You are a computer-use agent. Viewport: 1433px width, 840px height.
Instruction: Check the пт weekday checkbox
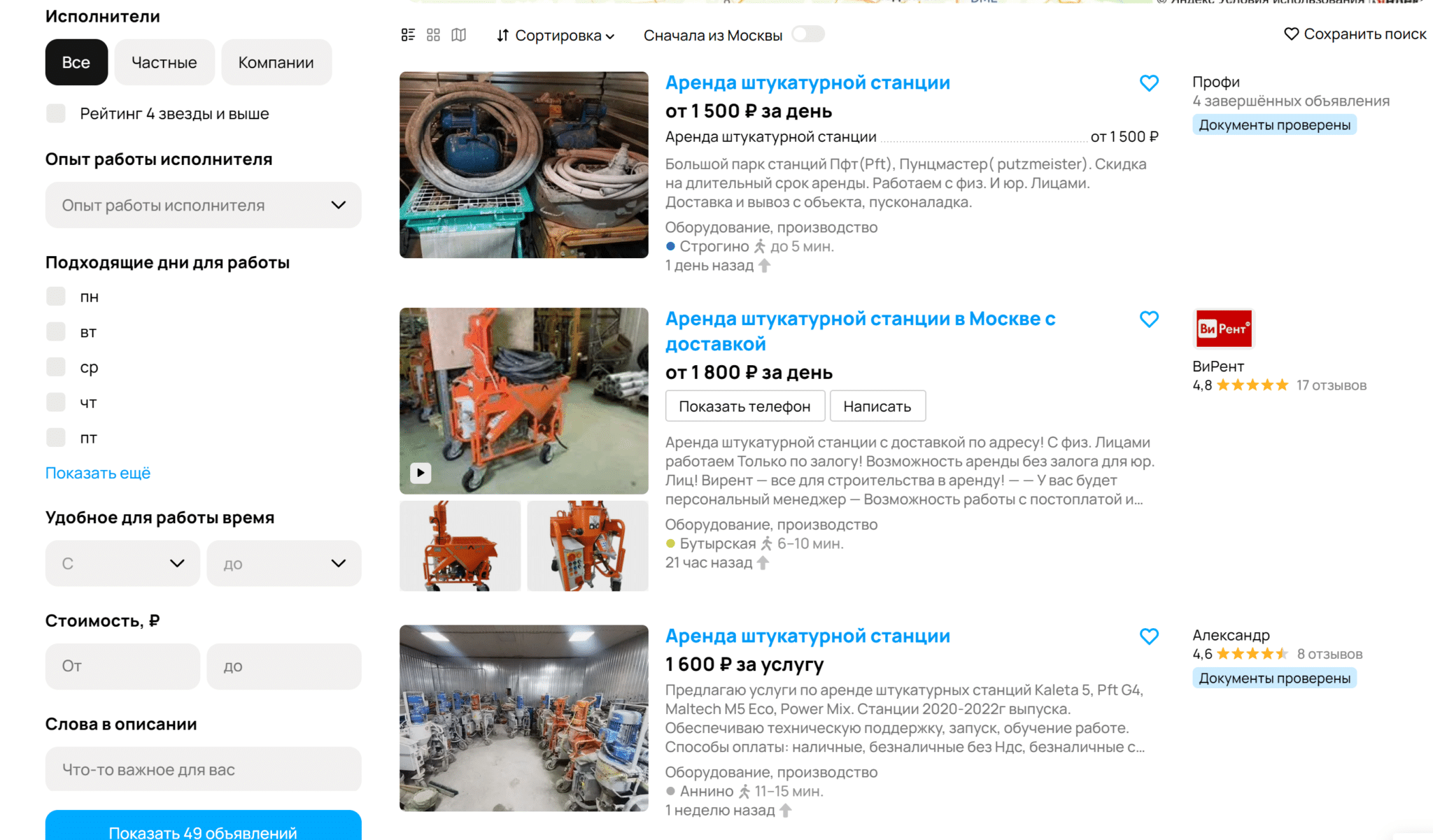[x=56, y=438]
